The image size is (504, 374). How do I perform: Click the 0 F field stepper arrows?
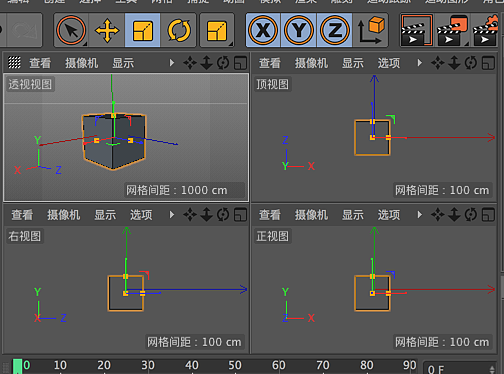click(x=492, y=369)
